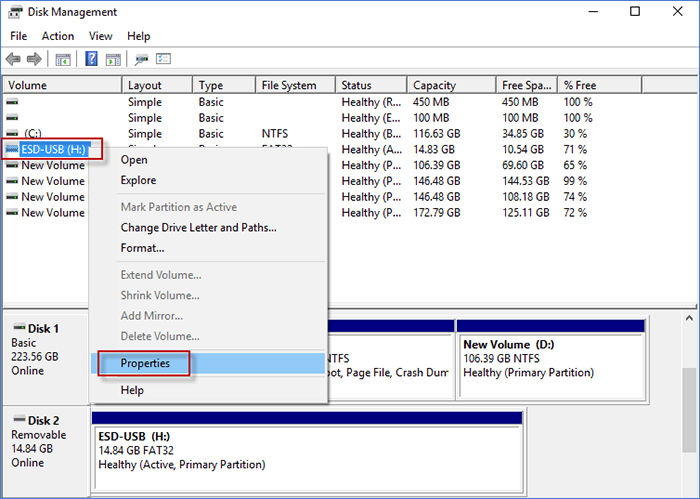Image resolution: width=700 pixels, height=499 pixels.
Task: Click the checklist Settings toolbar icon
Action: 164,59
